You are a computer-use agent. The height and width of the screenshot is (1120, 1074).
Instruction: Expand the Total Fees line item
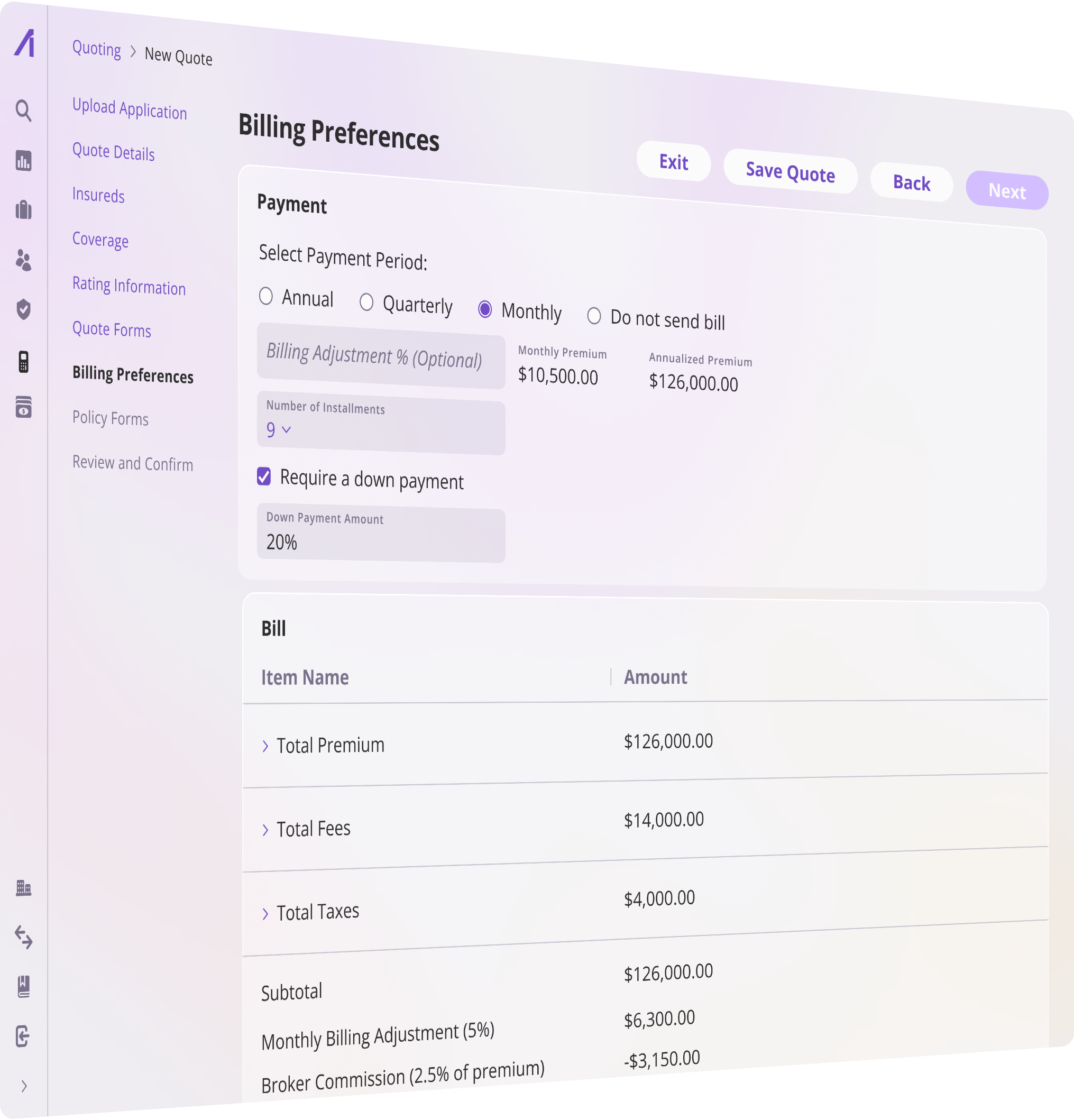pos(265,828)
